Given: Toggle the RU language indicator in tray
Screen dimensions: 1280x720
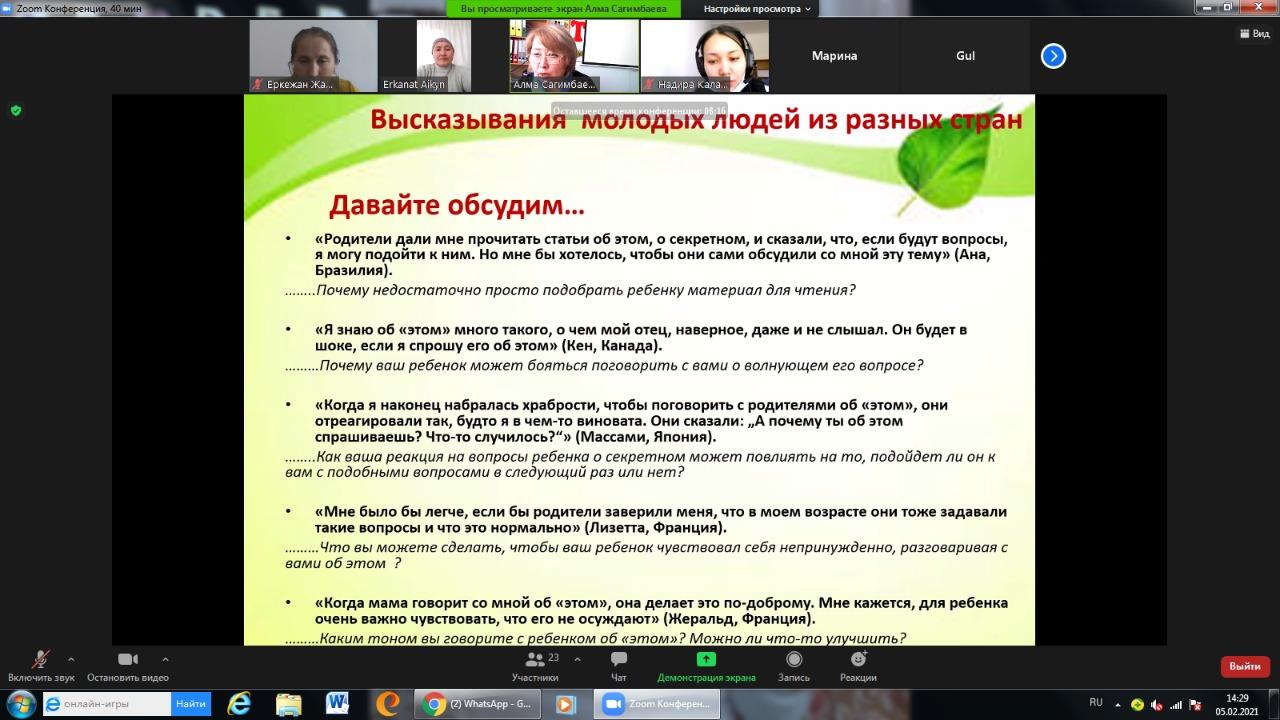Looking at the screenshot, I should 1096,702.
